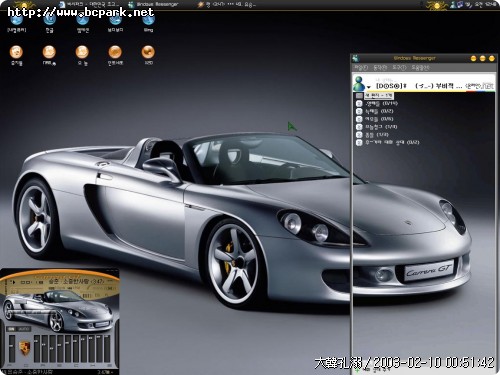500x375 pixels.
Task: Click the car artwork in the music player
Action: coord(57,310)
